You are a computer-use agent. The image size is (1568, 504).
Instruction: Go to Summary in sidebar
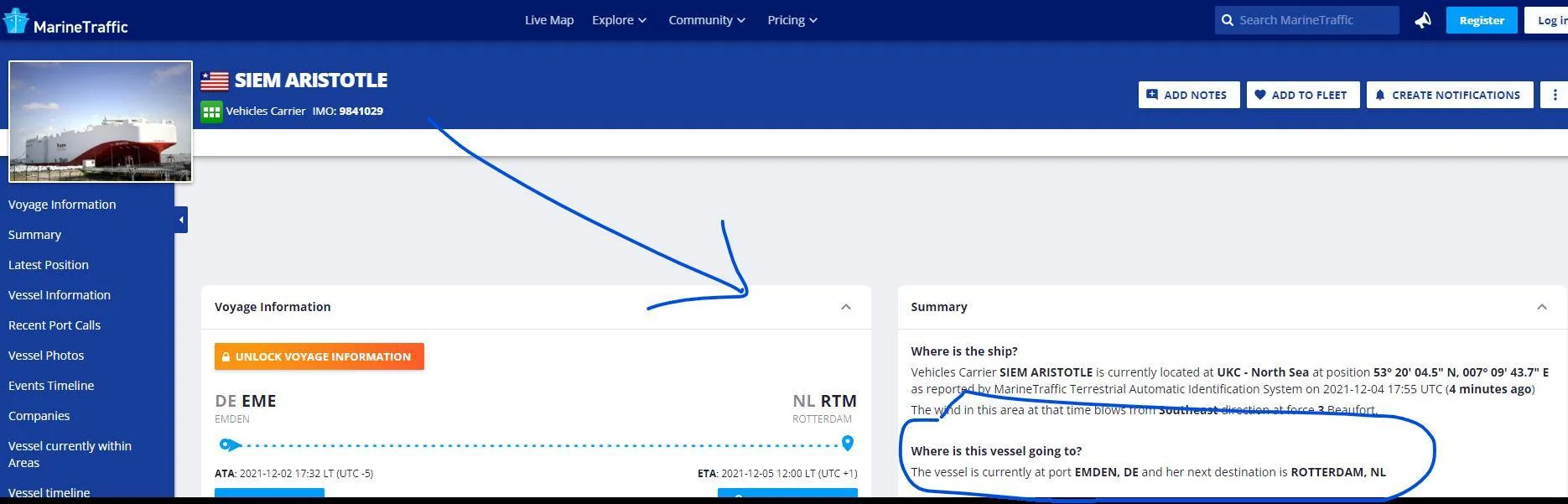[34, 235]
